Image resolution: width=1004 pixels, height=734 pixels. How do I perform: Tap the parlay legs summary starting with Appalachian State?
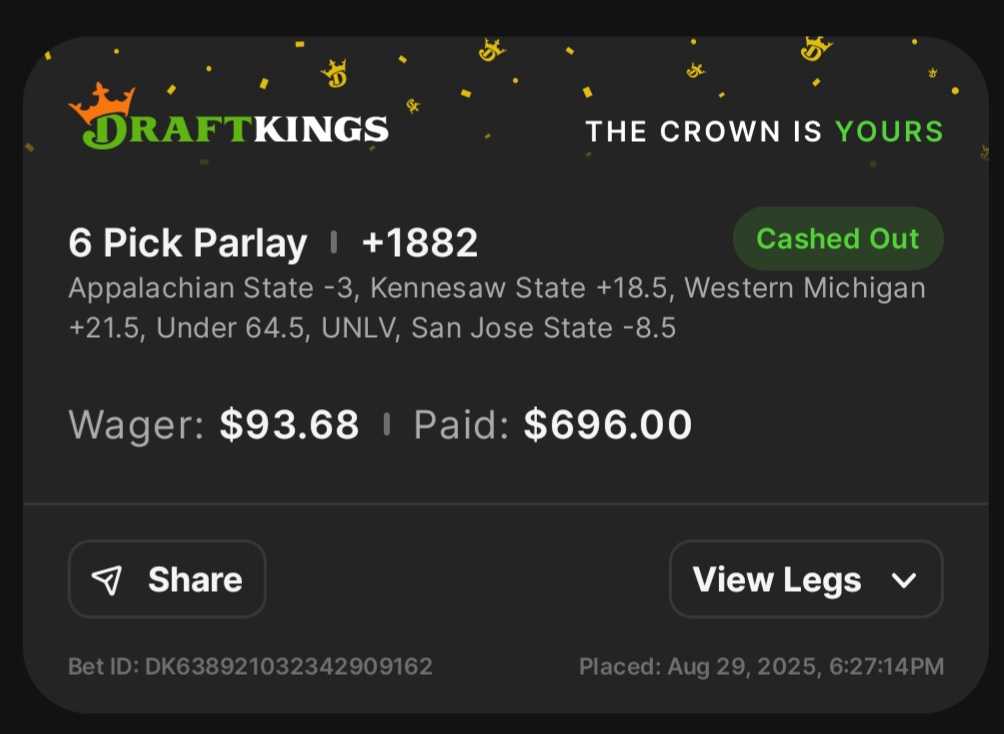496,308
